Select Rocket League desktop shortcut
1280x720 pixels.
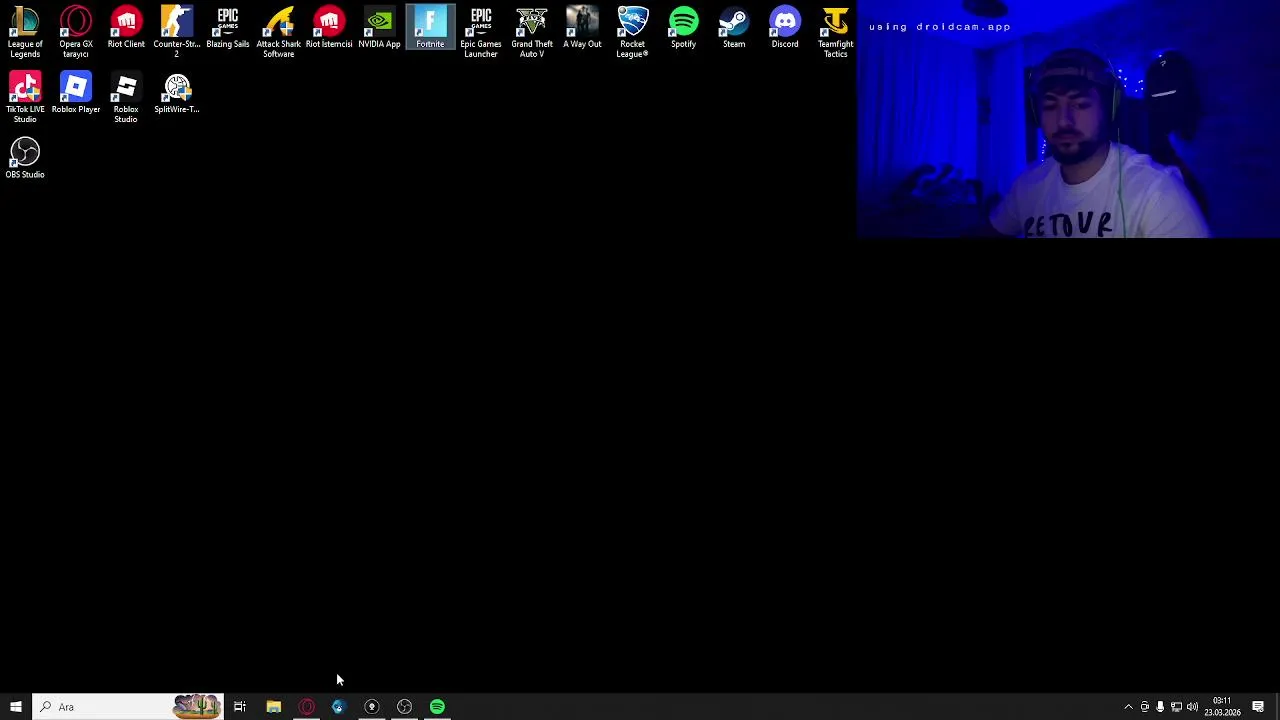(x=633, y=32)
